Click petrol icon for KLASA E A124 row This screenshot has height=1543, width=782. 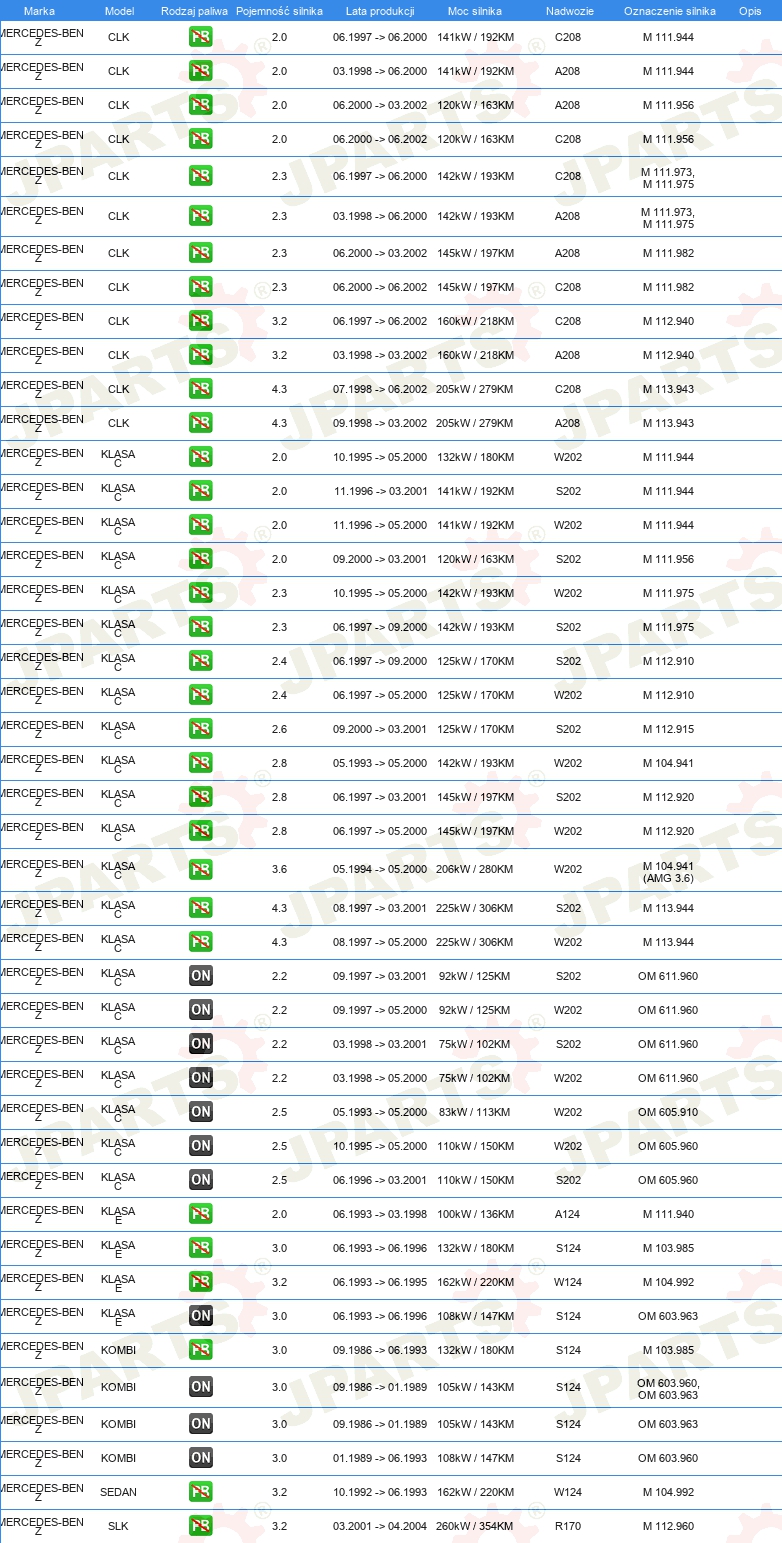pyautogui.click(x=201, y=1214)
